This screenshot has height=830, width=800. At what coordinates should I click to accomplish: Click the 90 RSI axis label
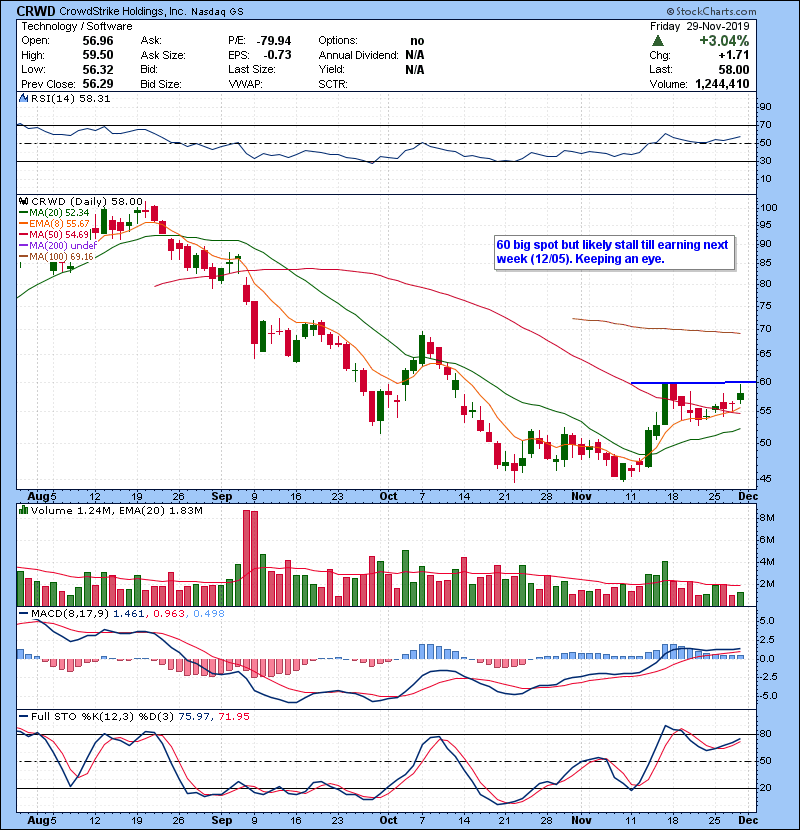[x=766, y=106]
